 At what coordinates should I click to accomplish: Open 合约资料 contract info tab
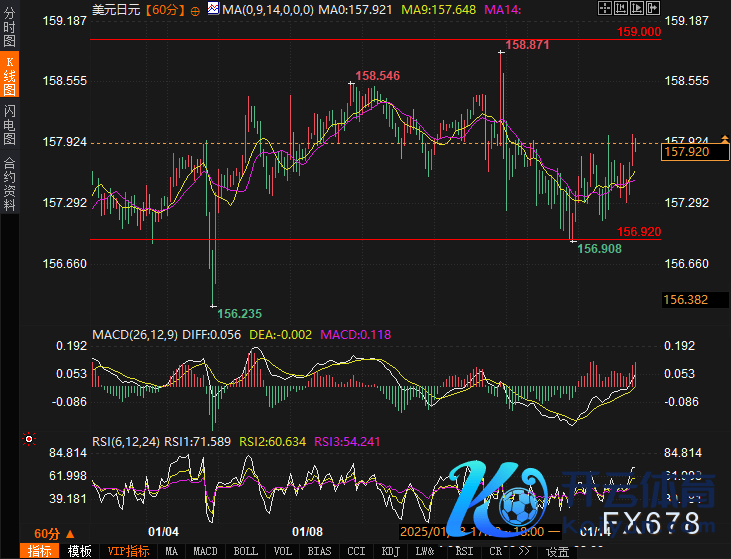pos(9,183)
